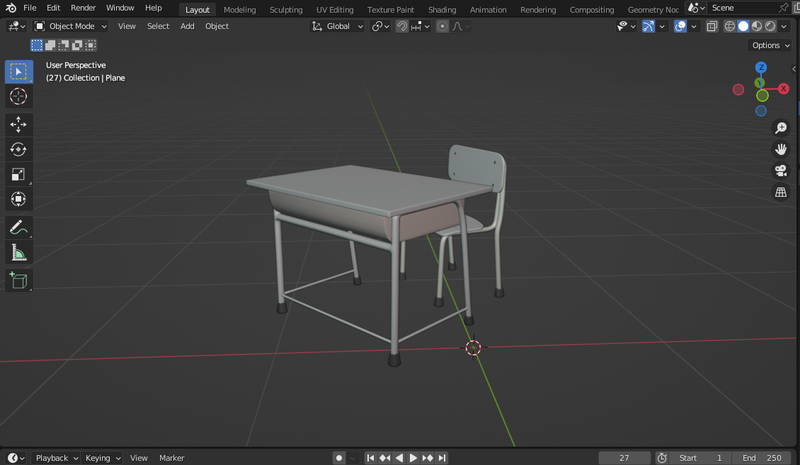Set select mode to subtract selection
800x465 pixels.
(64, 45)
